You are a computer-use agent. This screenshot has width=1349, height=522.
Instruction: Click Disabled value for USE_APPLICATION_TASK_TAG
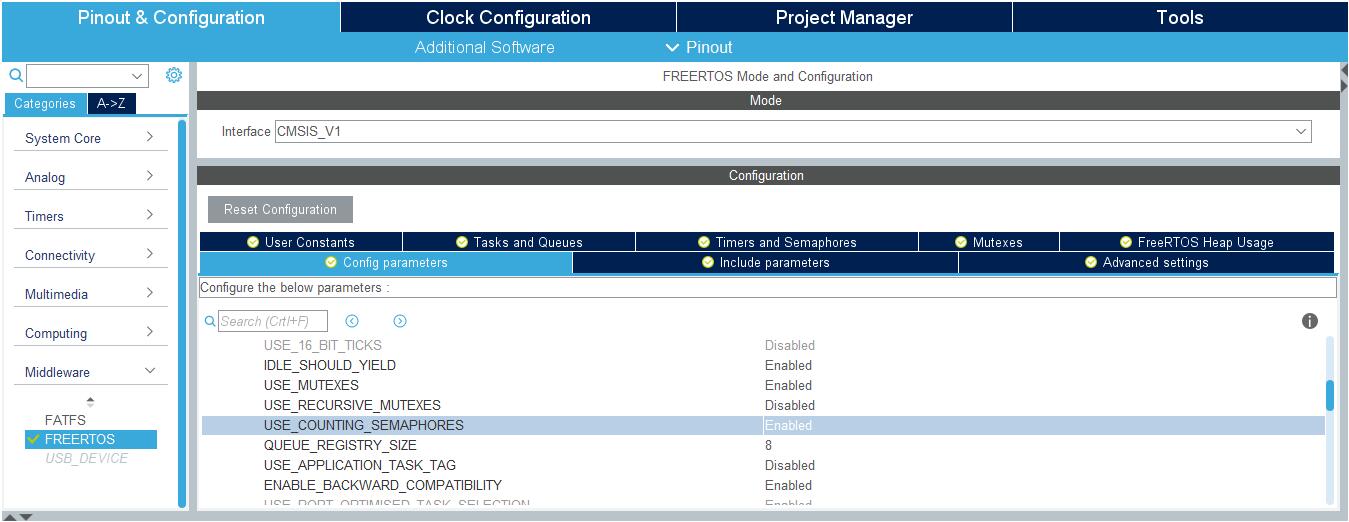tap(790, 465)
